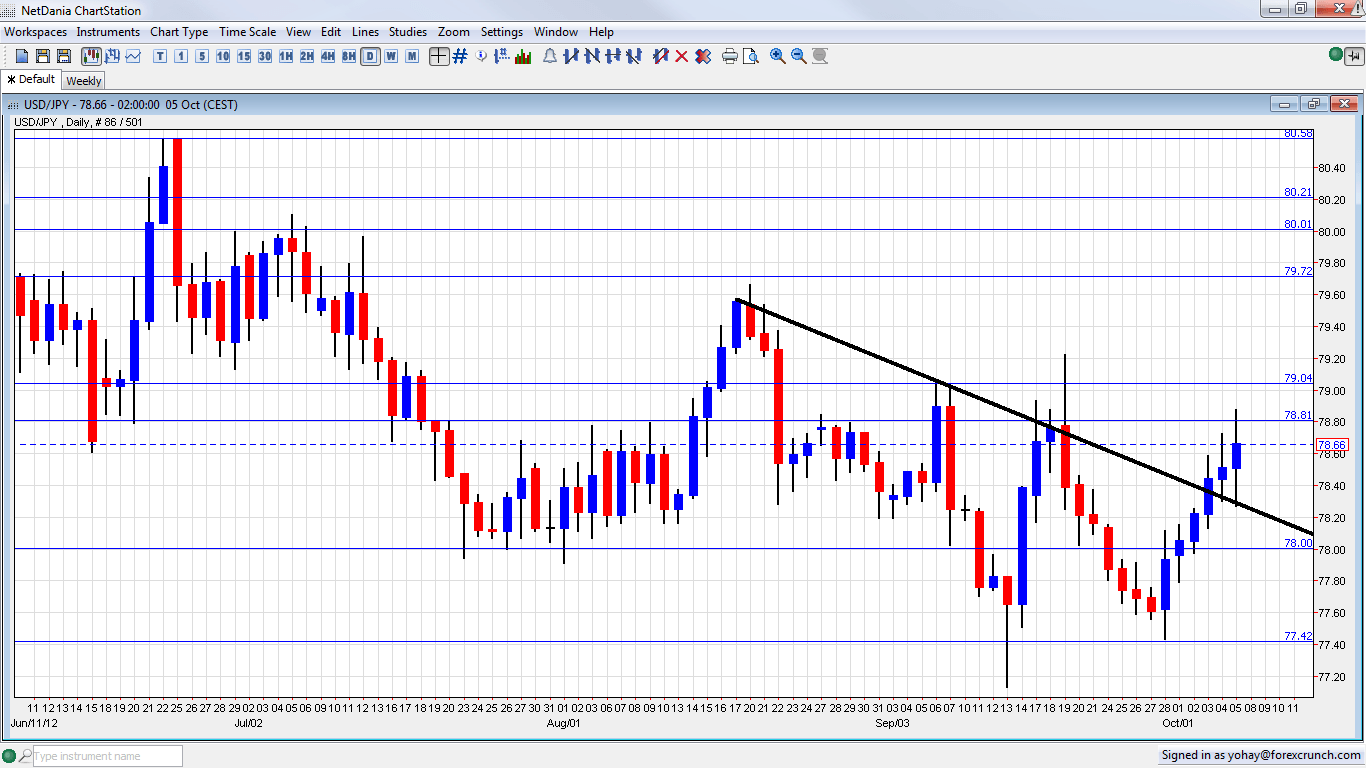This screenshot has width=1366, height=768.
Task: Toggle the crosshair cursor button
Action: pos(438,56)
